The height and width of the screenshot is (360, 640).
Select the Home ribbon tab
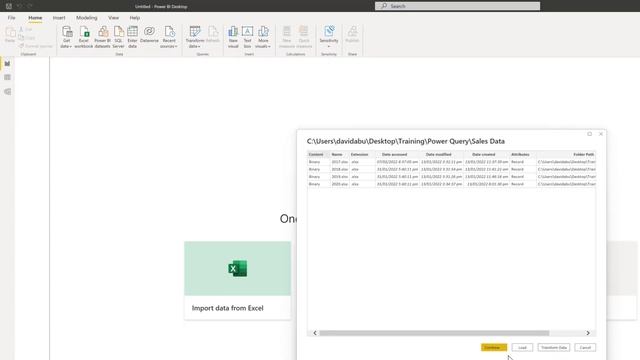pos(35,18)
